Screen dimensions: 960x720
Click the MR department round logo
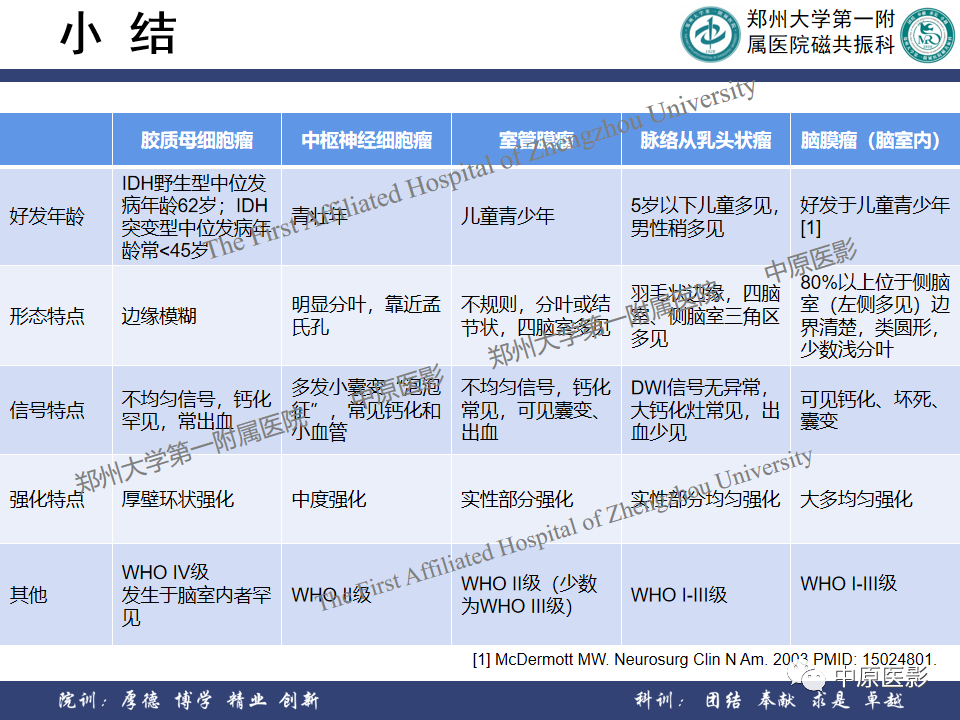click(928, 35)
